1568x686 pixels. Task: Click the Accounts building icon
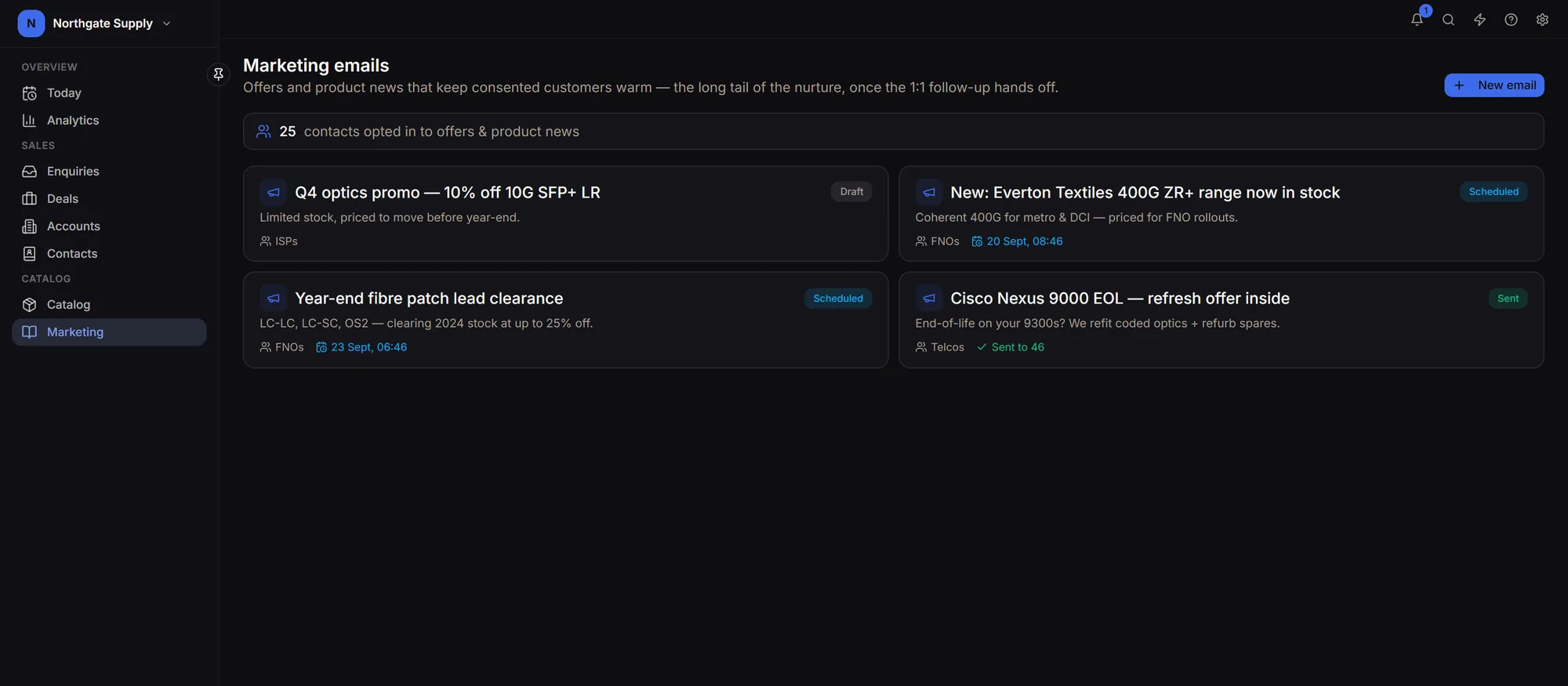coord(30,227)
